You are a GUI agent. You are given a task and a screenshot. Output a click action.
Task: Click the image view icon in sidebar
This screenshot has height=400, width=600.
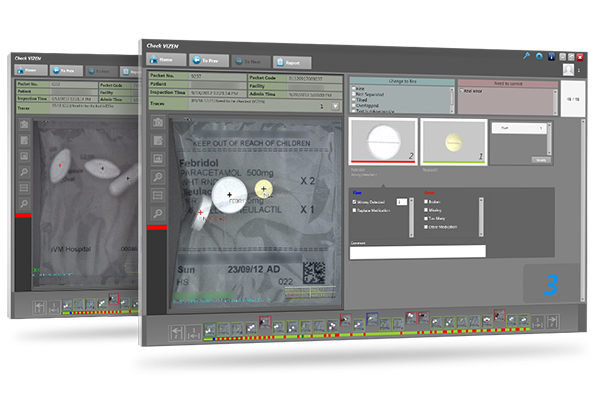(158, 159)
